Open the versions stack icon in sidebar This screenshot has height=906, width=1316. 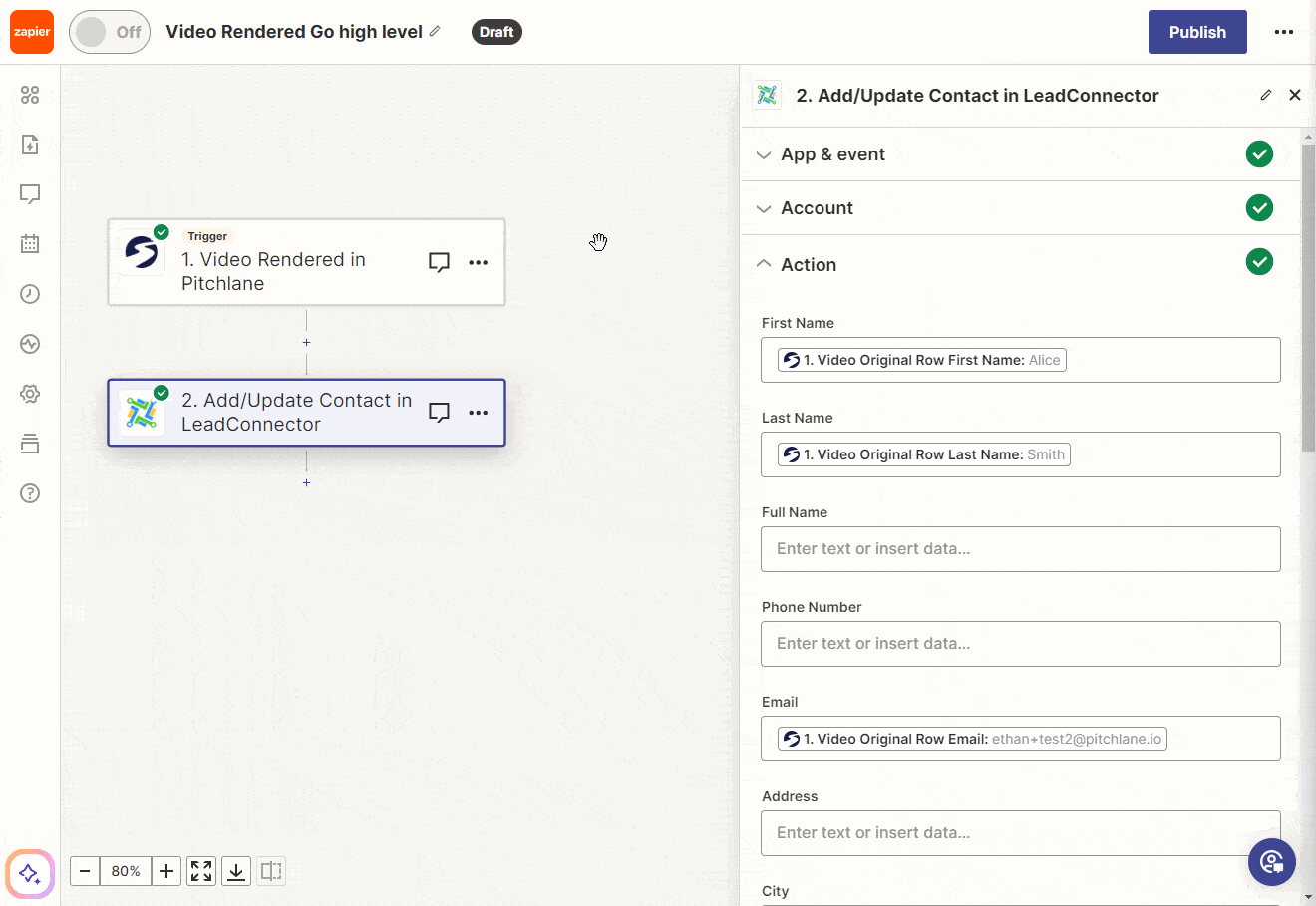point(30,444)
